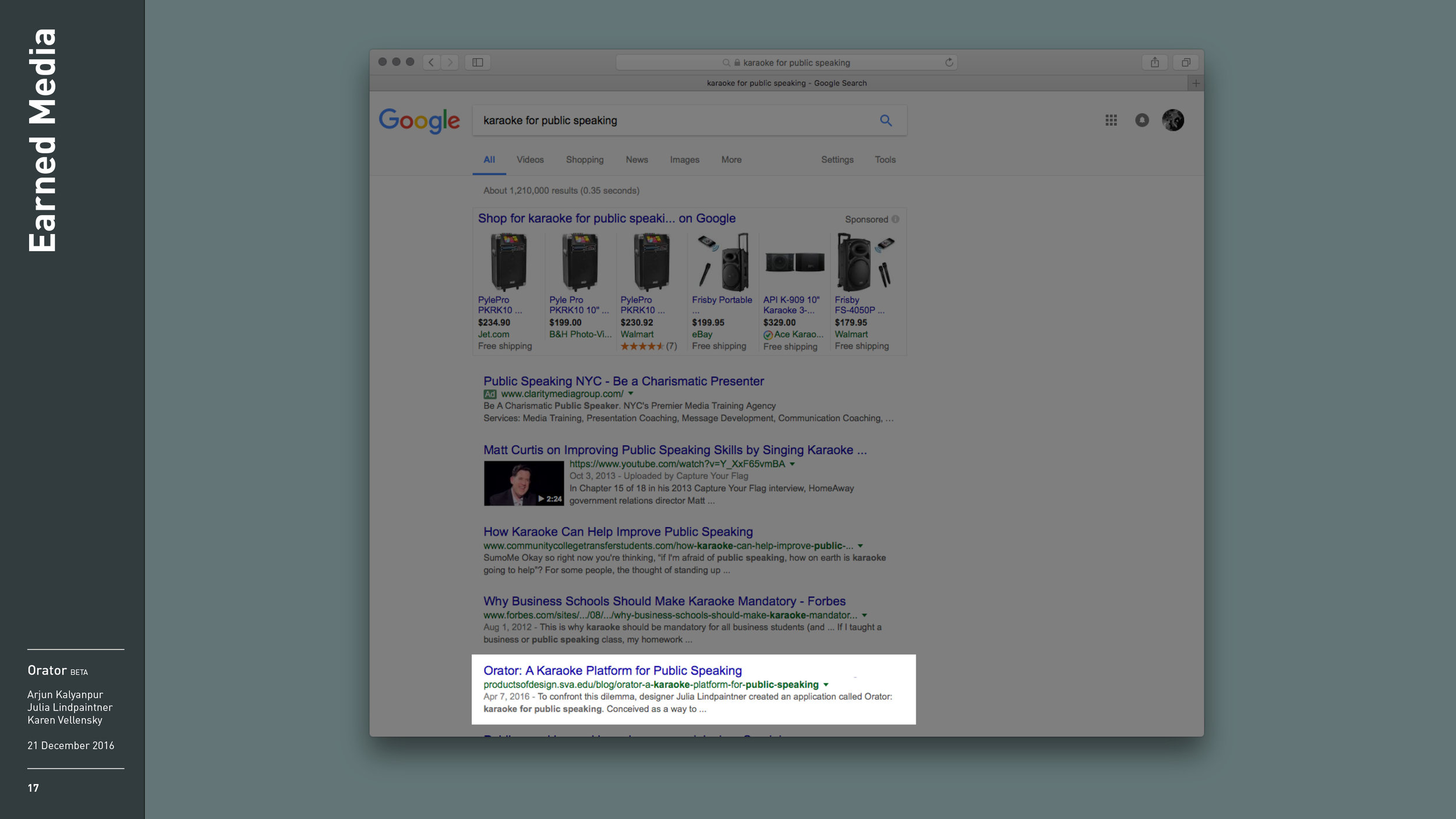Image resolution: width=1456 pixels, height=819 pixels.
Task: Click the Safari back arrow button
Action: (431, 62)
